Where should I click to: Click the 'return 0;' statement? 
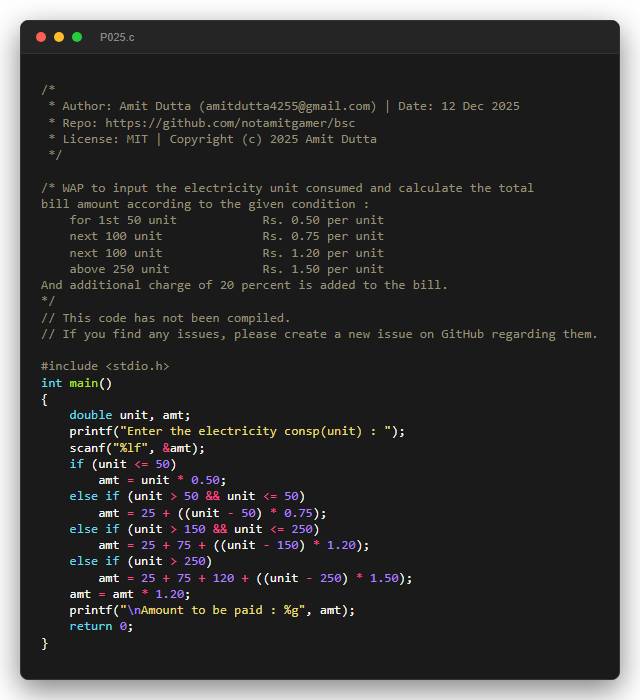coord(101,626)
